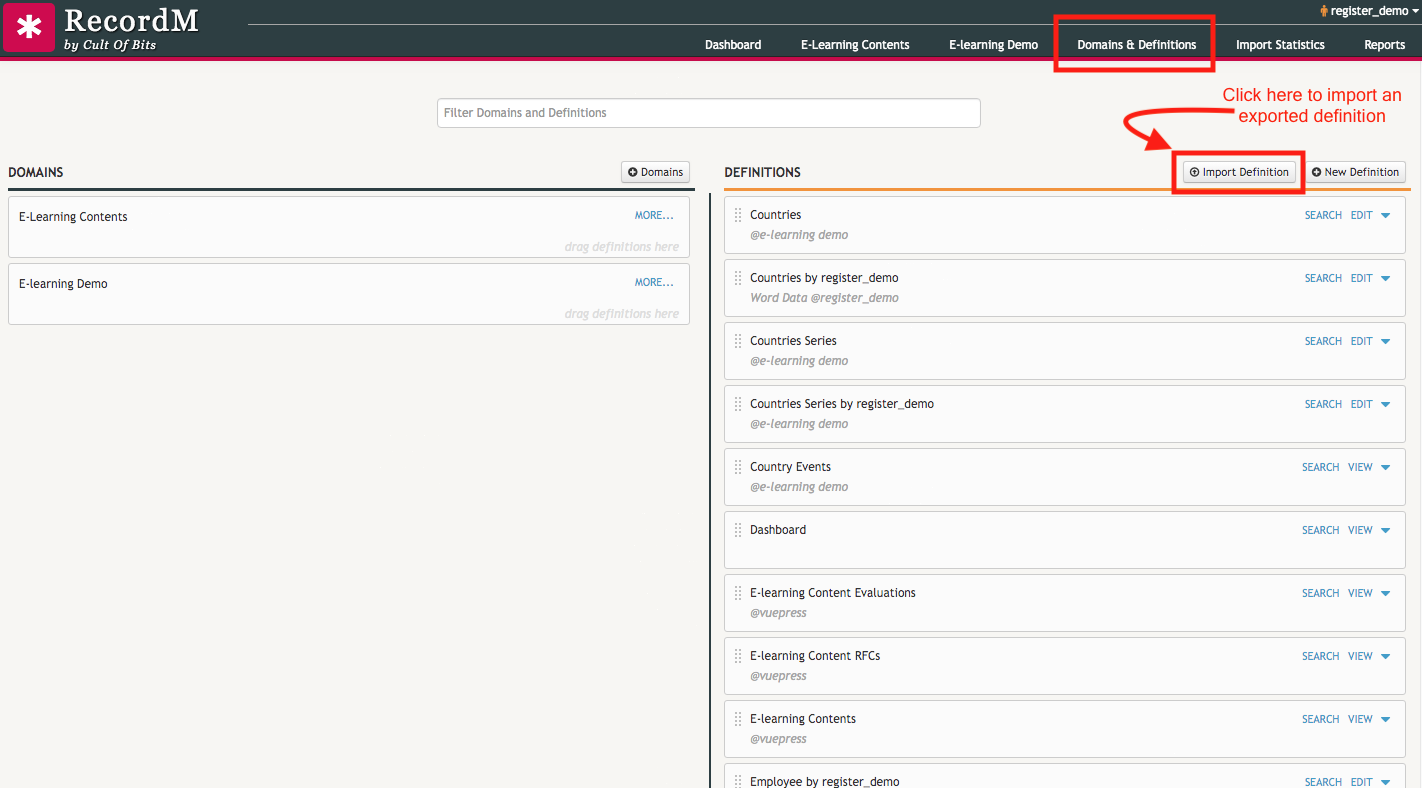Click SEARCH for E-learning Contents definition
The image size is (1422, 788).
1320,719
